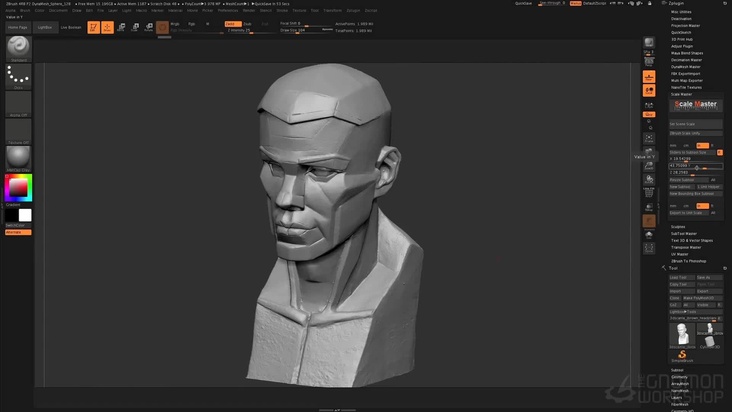This screenshot has height=412, width=732.
Task: Pick a color in the color picker
Action: (x=18, y=188)
